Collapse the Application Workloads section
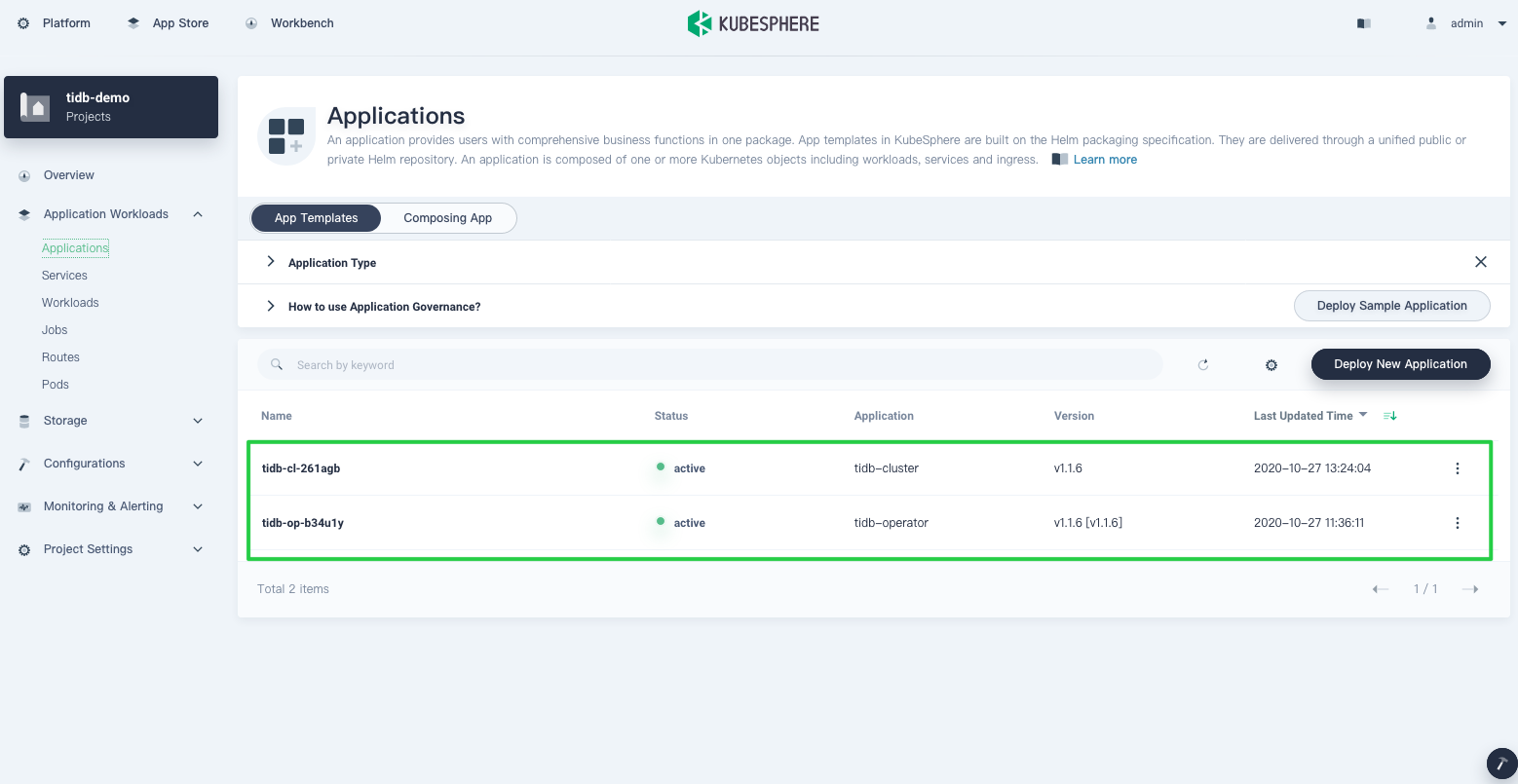This screenshot has width=1518, height=784. (198, 213)
